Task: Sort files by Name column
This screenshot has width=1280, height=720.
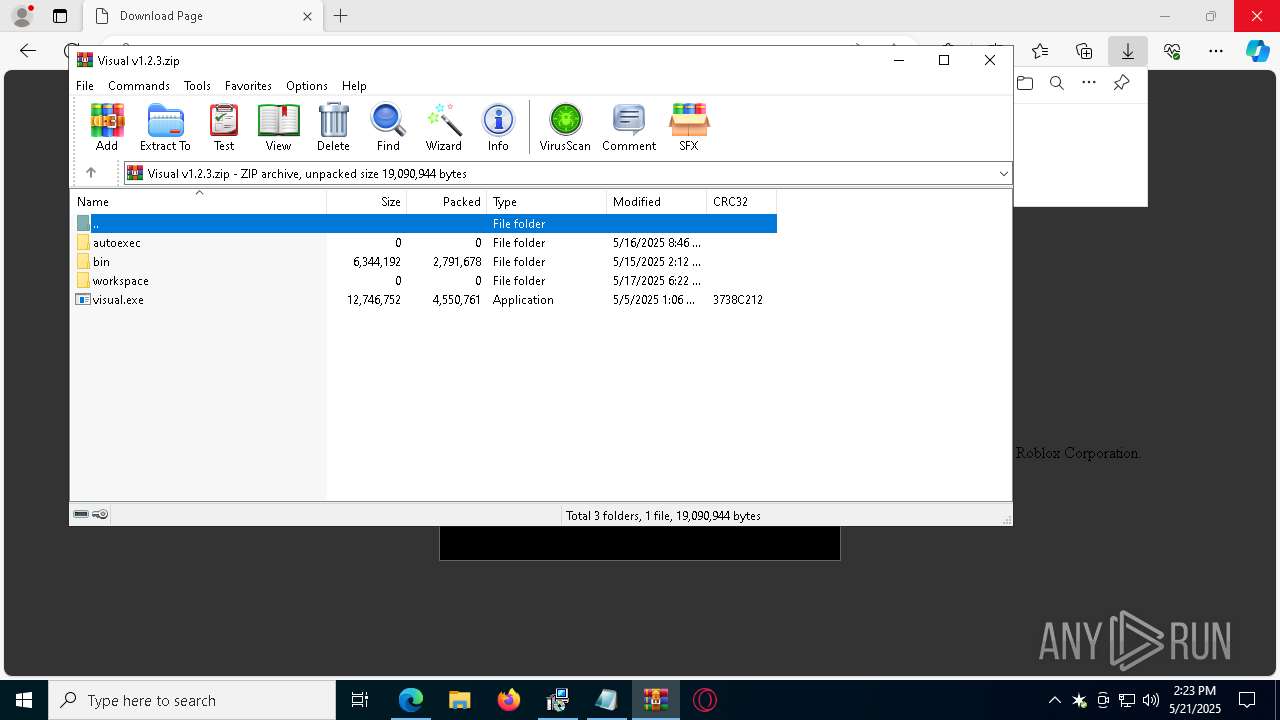Action: (199, 201)
